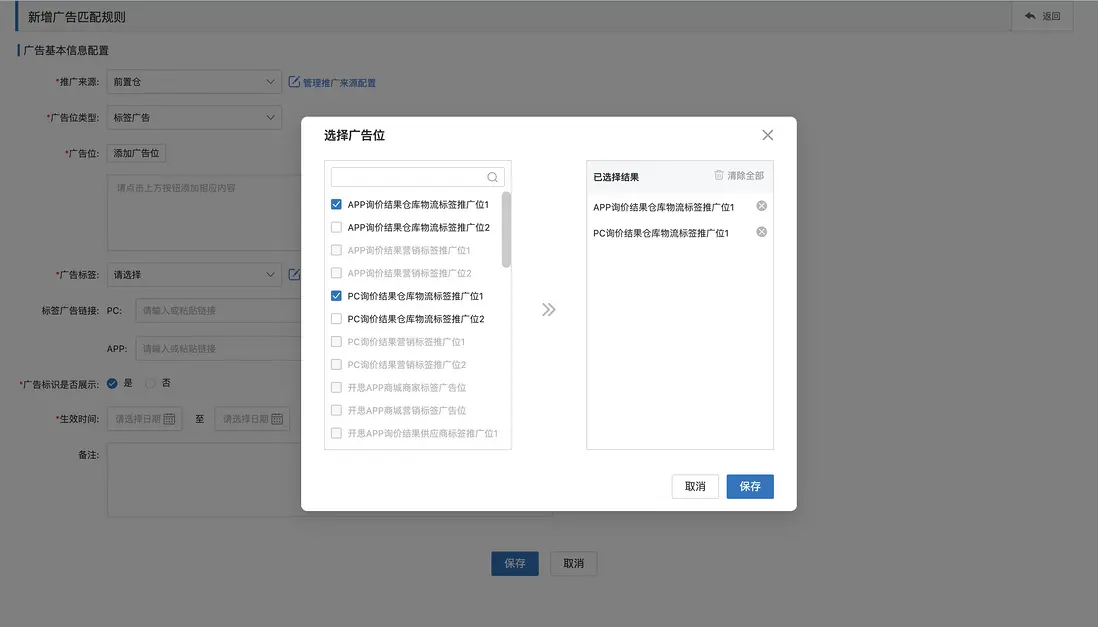Check PC询价结果营销标签推广位1 checkbox
The height and width of the screenshot is (627, 1098).
point(336,342)
